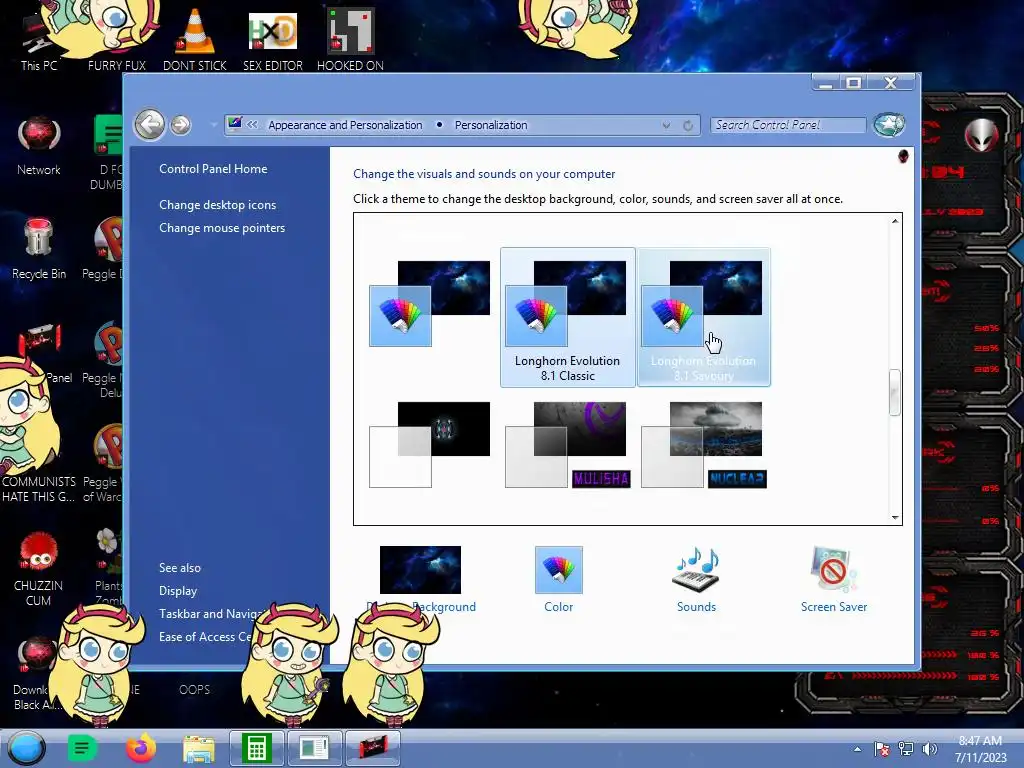Select the NUCLEAR theme thumbnail
This screenshot has width=1024, height=768.
pyautogui.click(x=703, y=445)
